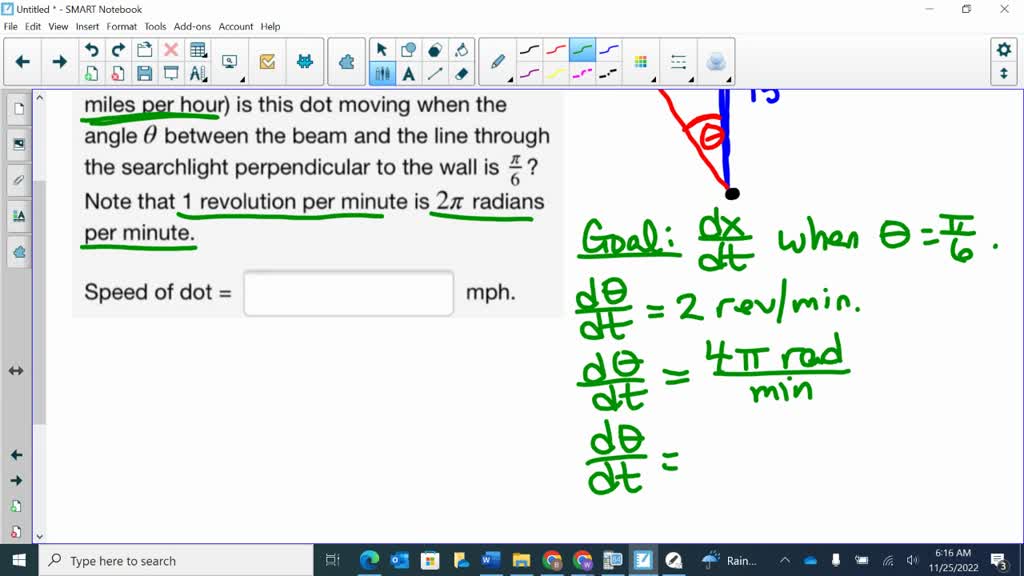Image resolution: width=1024 pixels, height=576 pixels.
Task: Click the Undo button
Action: tap(90, 48)
